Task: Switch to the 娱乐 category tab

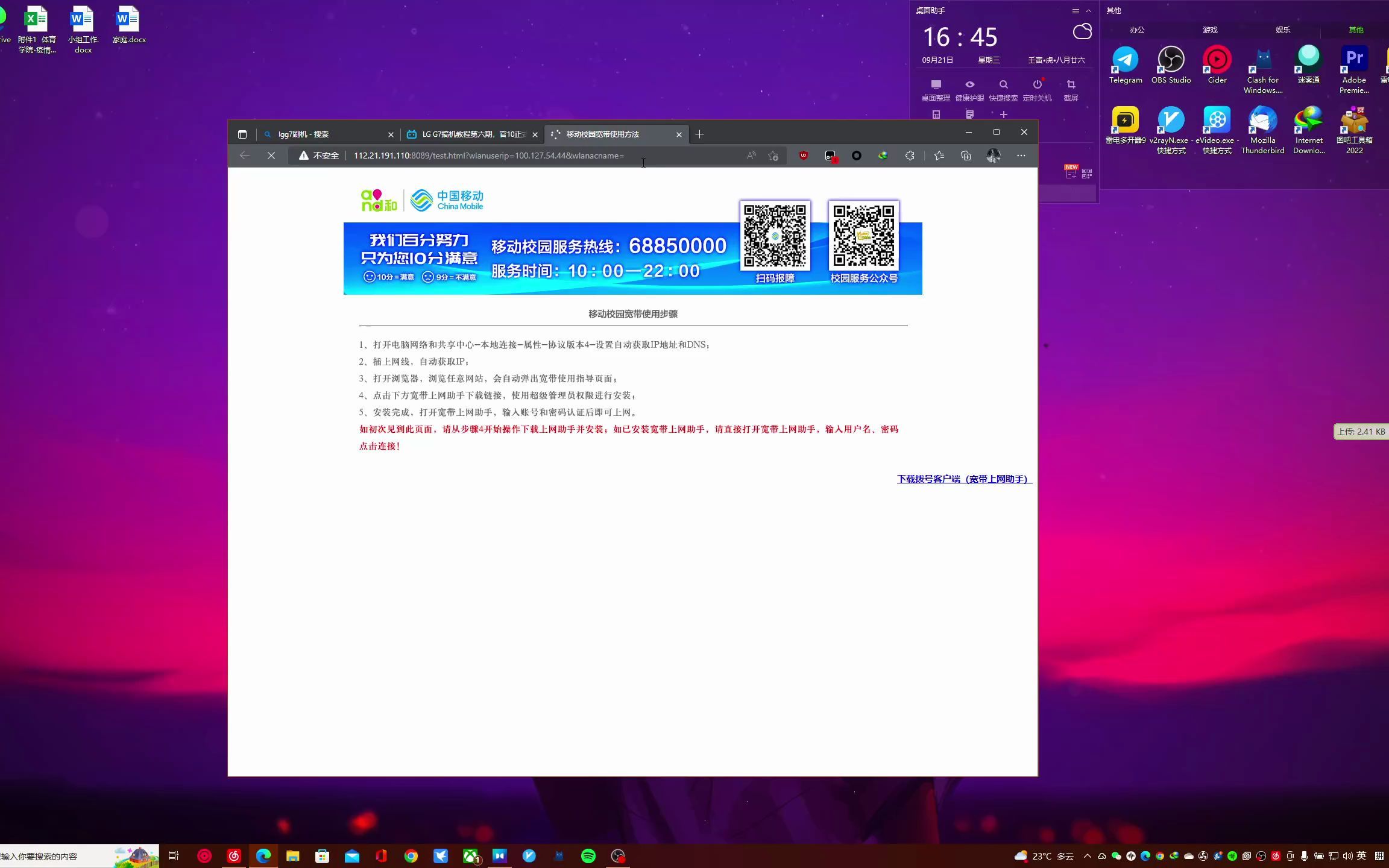Action: pos(1283,30)
